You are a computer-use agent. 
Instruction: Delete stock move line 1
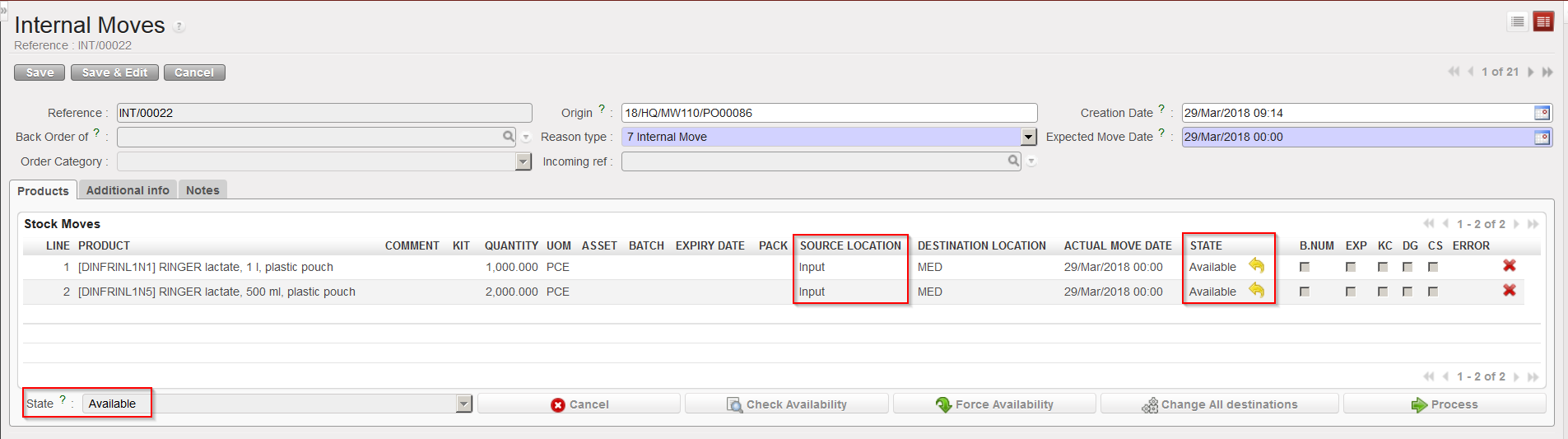[1509, 266]
